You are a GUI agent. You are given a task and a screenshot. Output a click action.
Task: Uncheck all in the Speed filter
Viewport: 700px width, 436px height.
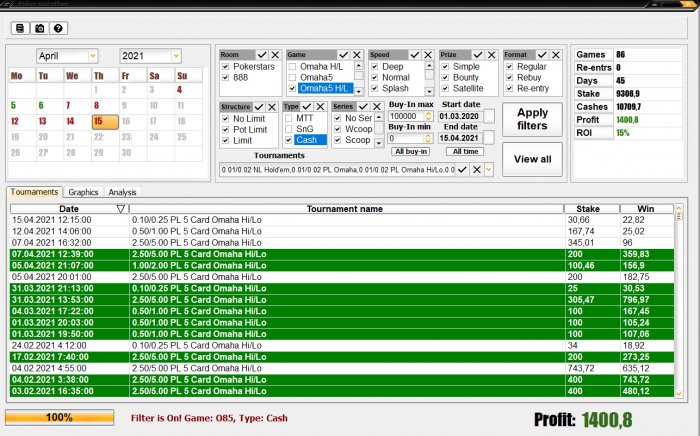428,55
